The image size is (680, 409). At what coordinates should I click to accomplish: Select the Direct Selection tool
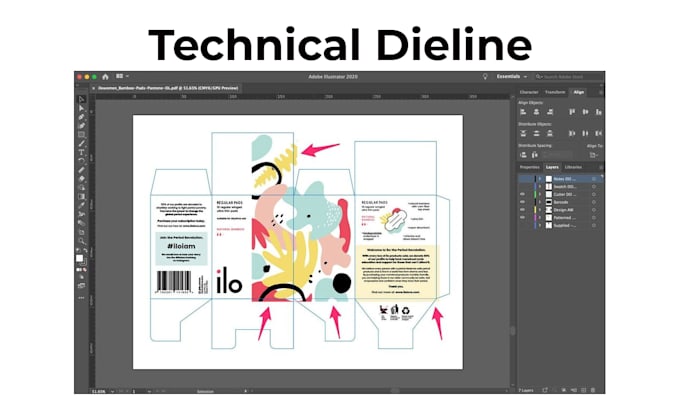[x=81, y=108]
